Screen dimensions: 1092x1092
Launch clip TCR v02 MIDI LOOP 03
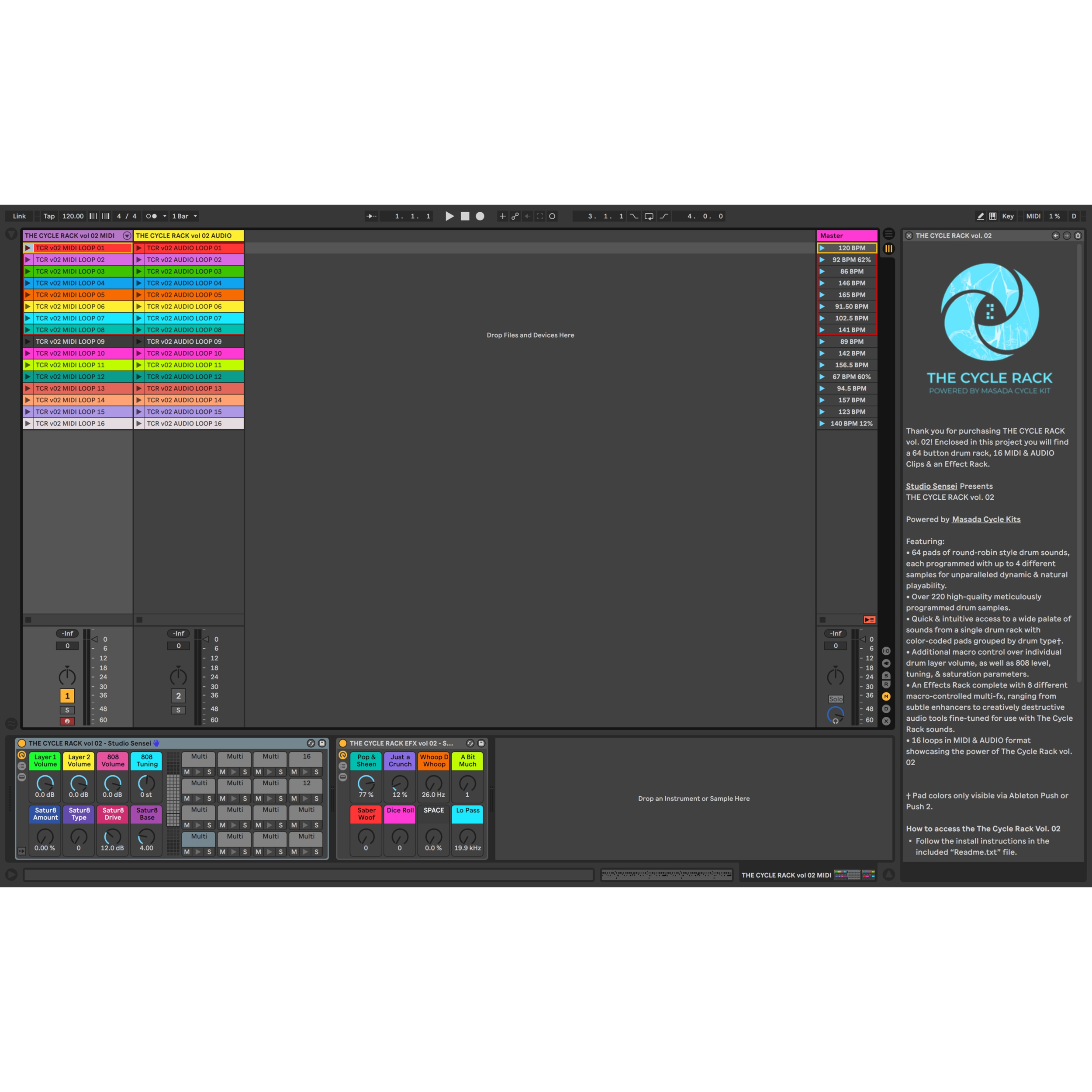(x=28, y=271)
